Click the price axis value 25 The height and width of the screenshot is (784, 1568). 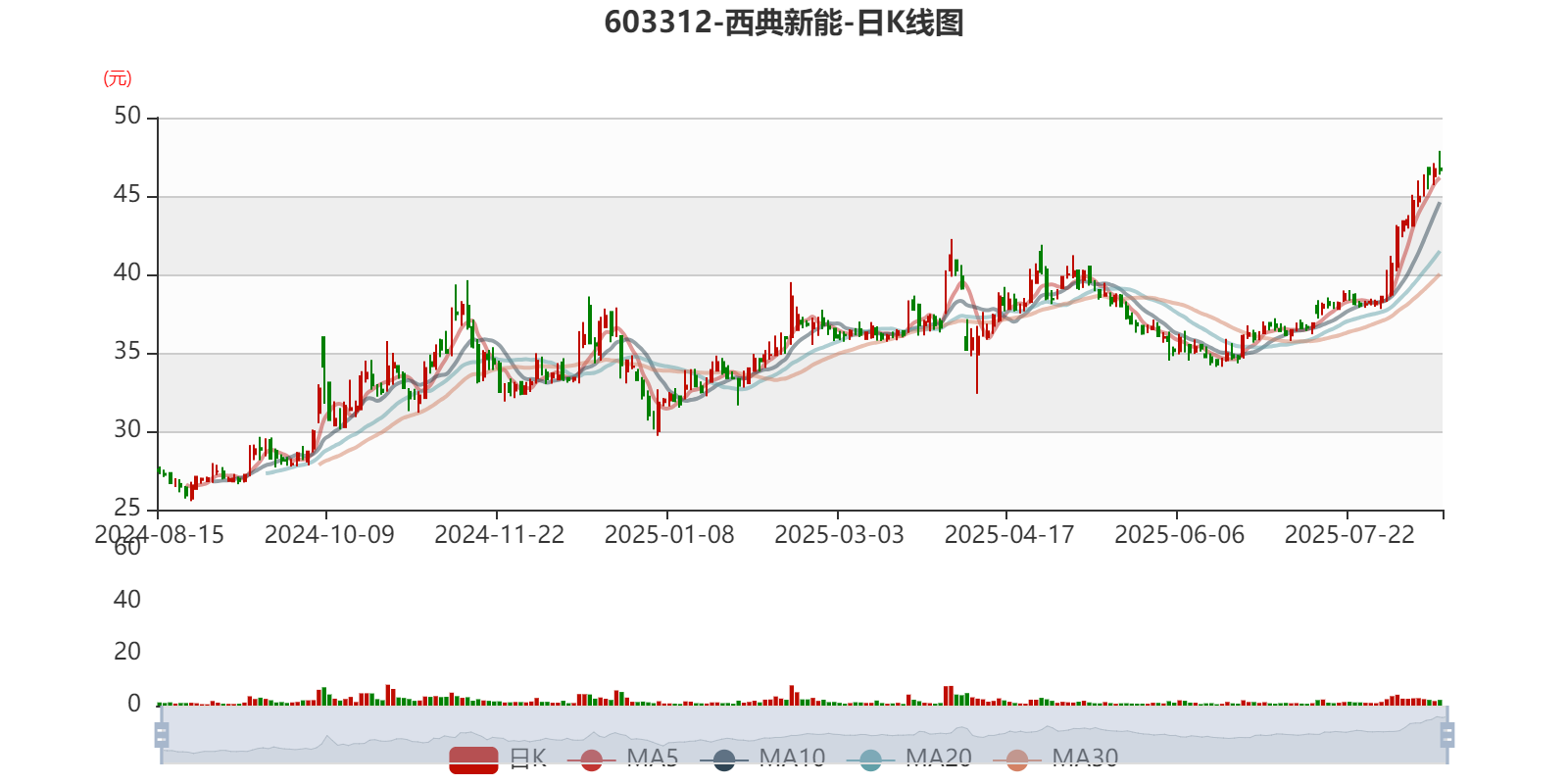click(127, 509)
